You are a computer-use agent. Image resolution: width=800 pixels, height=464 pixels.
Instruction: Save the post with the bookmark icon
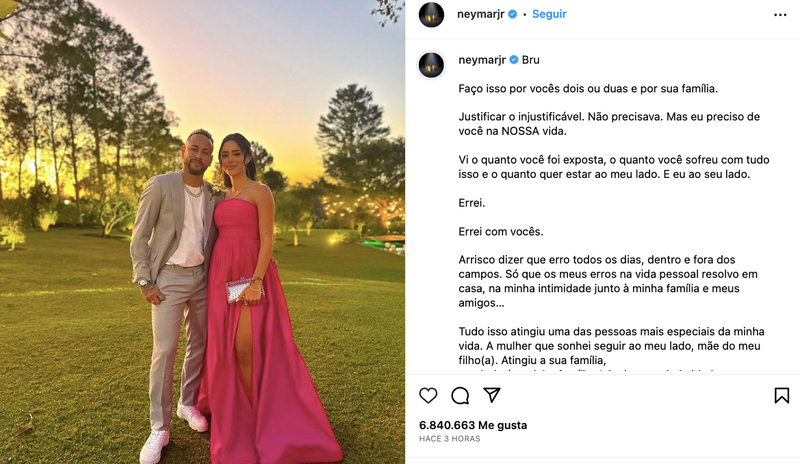782,396
